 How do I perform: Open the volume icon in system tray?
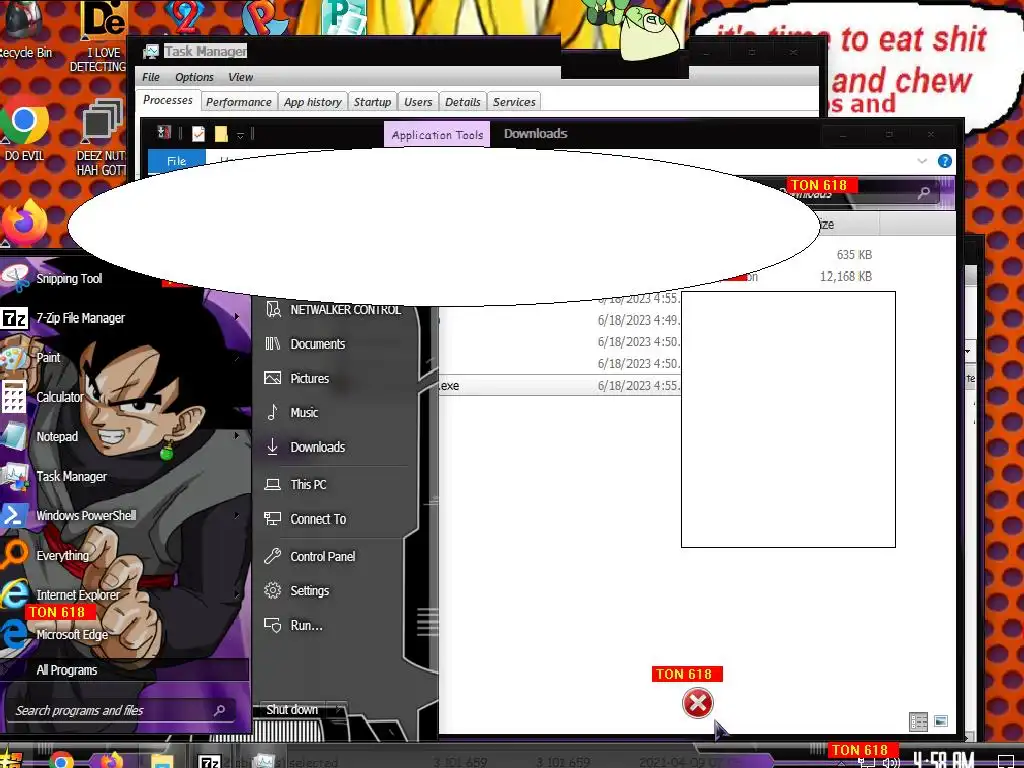(891, 762)
